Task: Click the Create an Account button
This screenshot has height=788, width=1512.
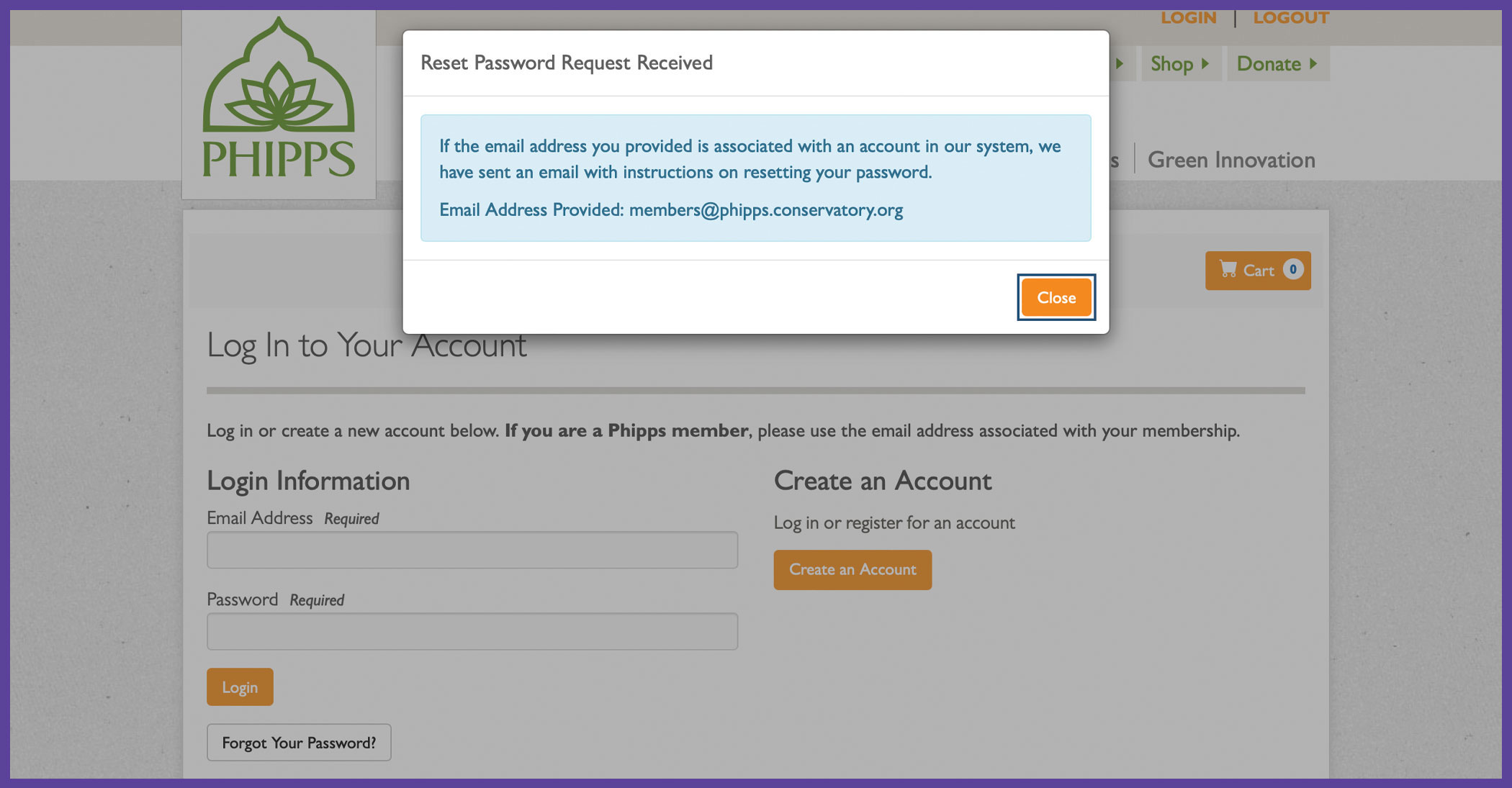Action: (x=852, y=569)
